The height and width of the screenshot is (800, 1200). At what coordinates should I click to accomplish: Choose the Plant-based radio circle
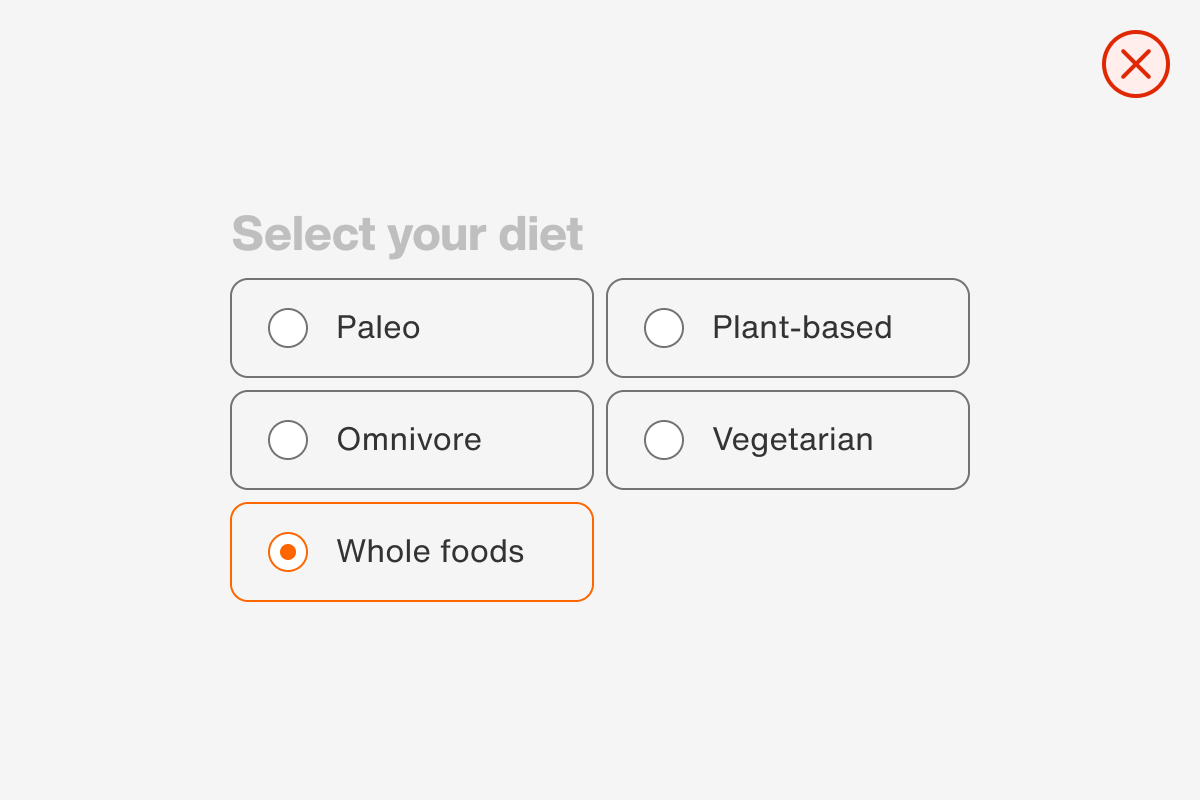tap(664, 328)
